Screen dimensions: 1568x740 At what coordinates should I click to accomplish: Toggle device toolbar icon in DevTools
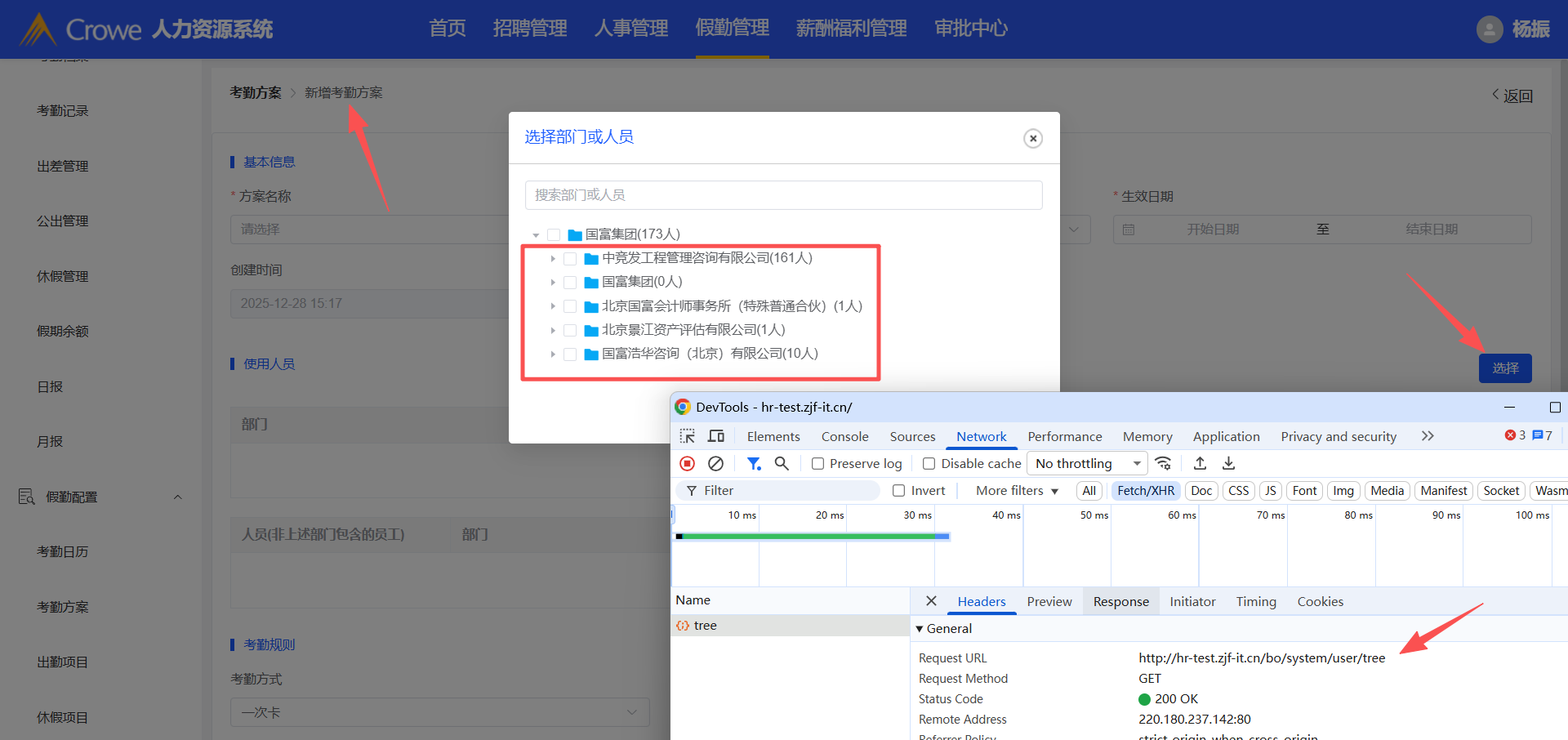coord(716,436)
